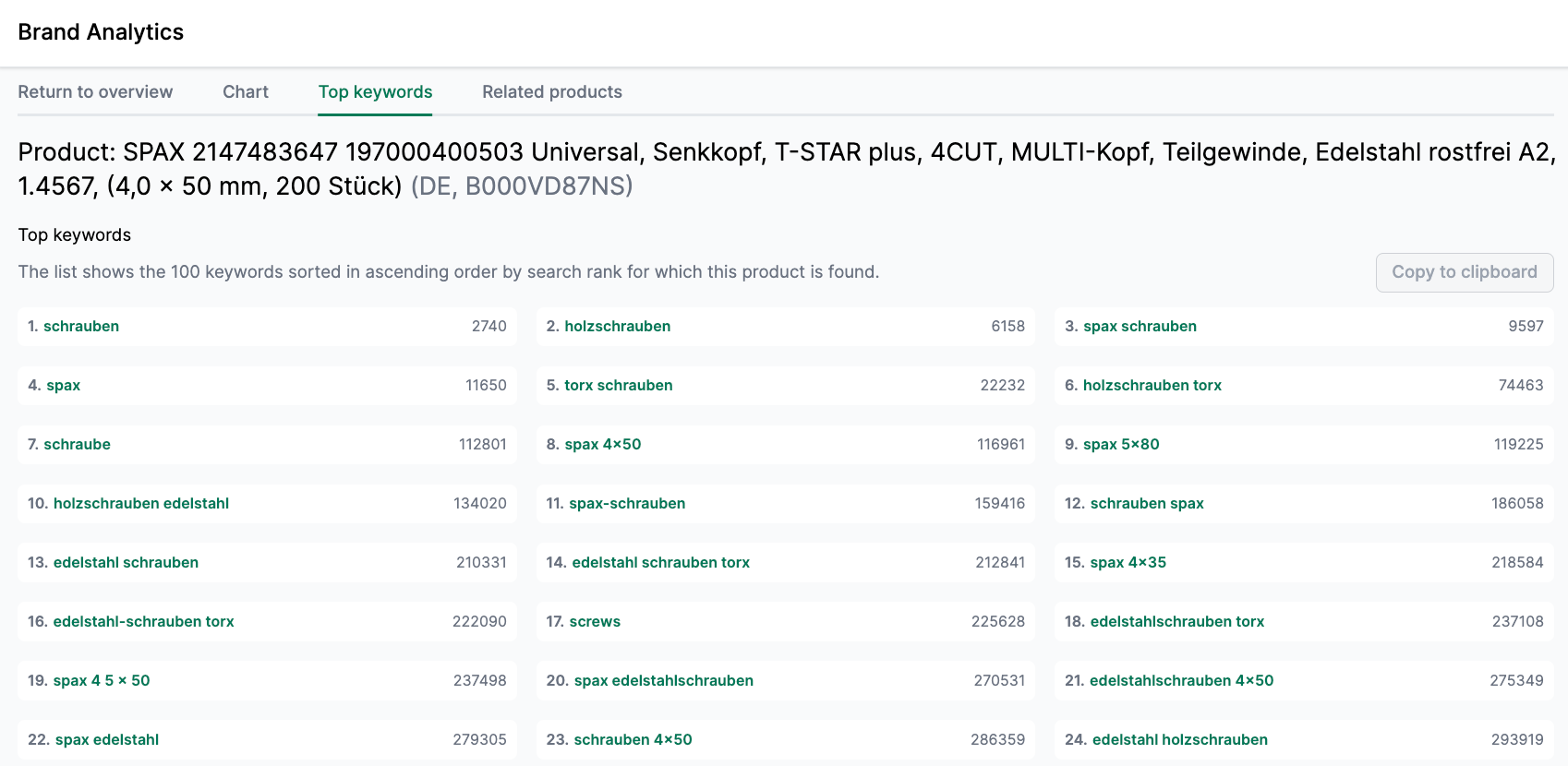The width and height of the screenshot is (1568, 766).
Task: Click the search rank value 279305
Action: 480,739
